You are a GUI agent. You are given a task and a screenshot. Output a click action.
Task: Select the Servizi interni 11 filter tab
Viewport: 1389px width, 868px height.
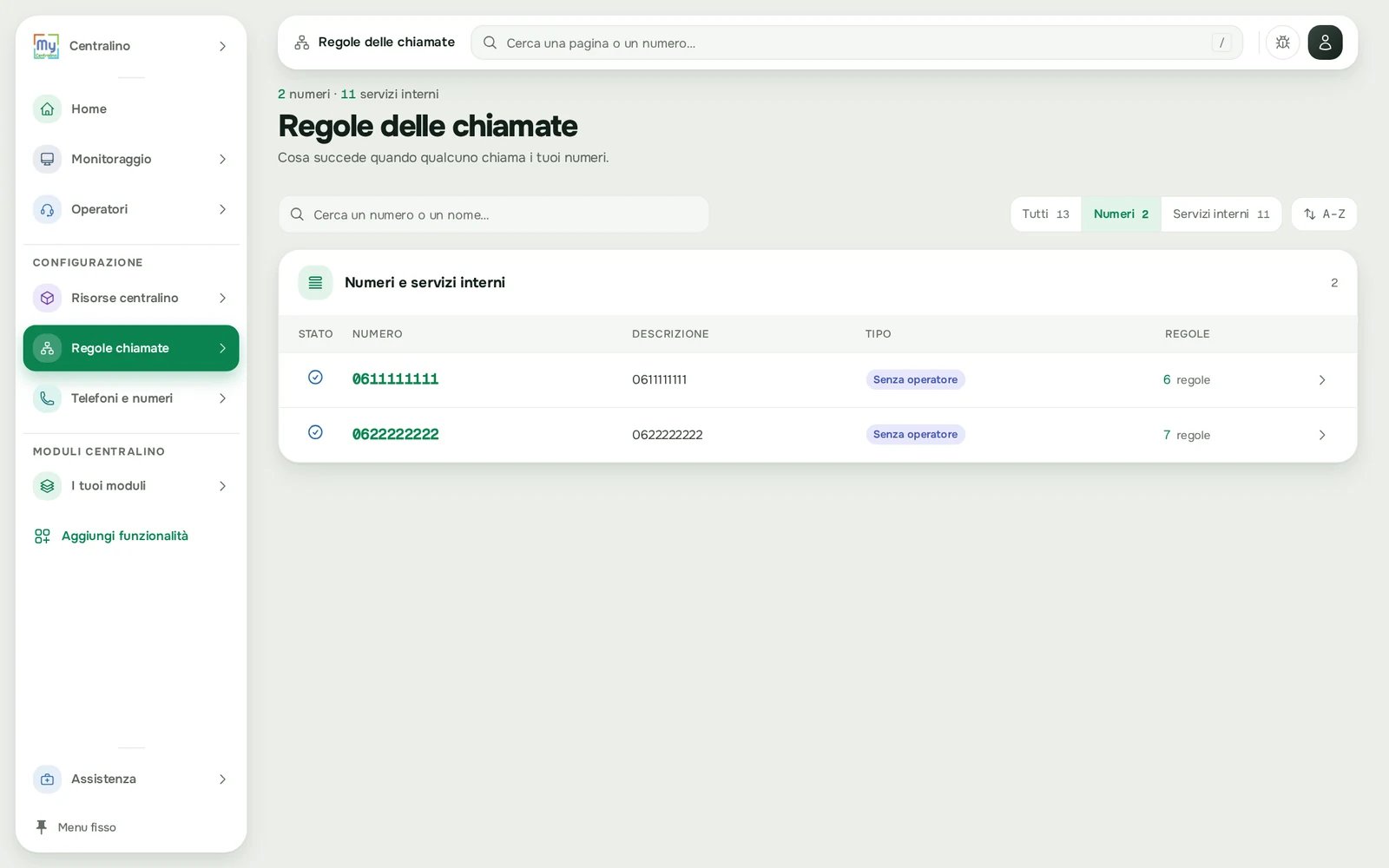click(x=1221, y=214)
